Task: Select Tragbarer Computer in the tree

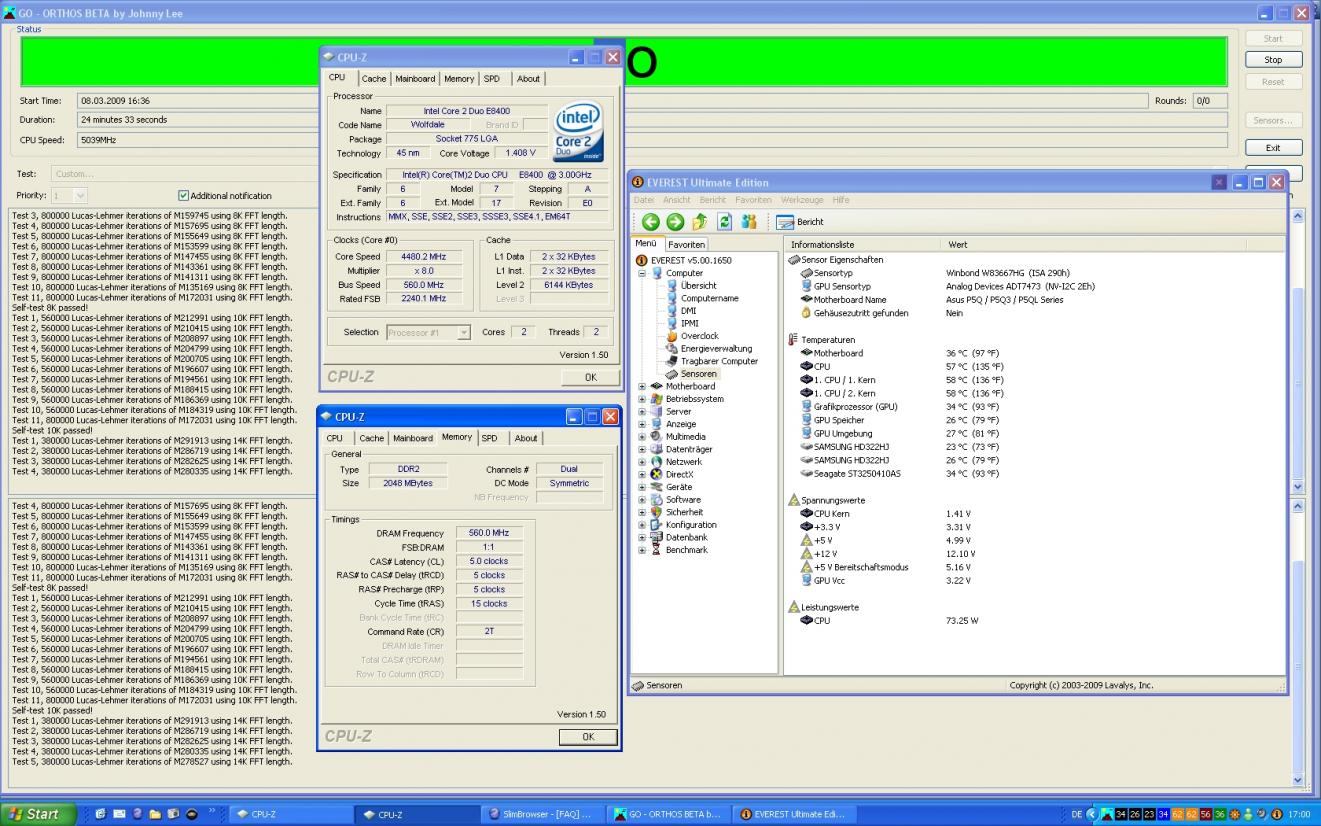Action: point(719,361)
